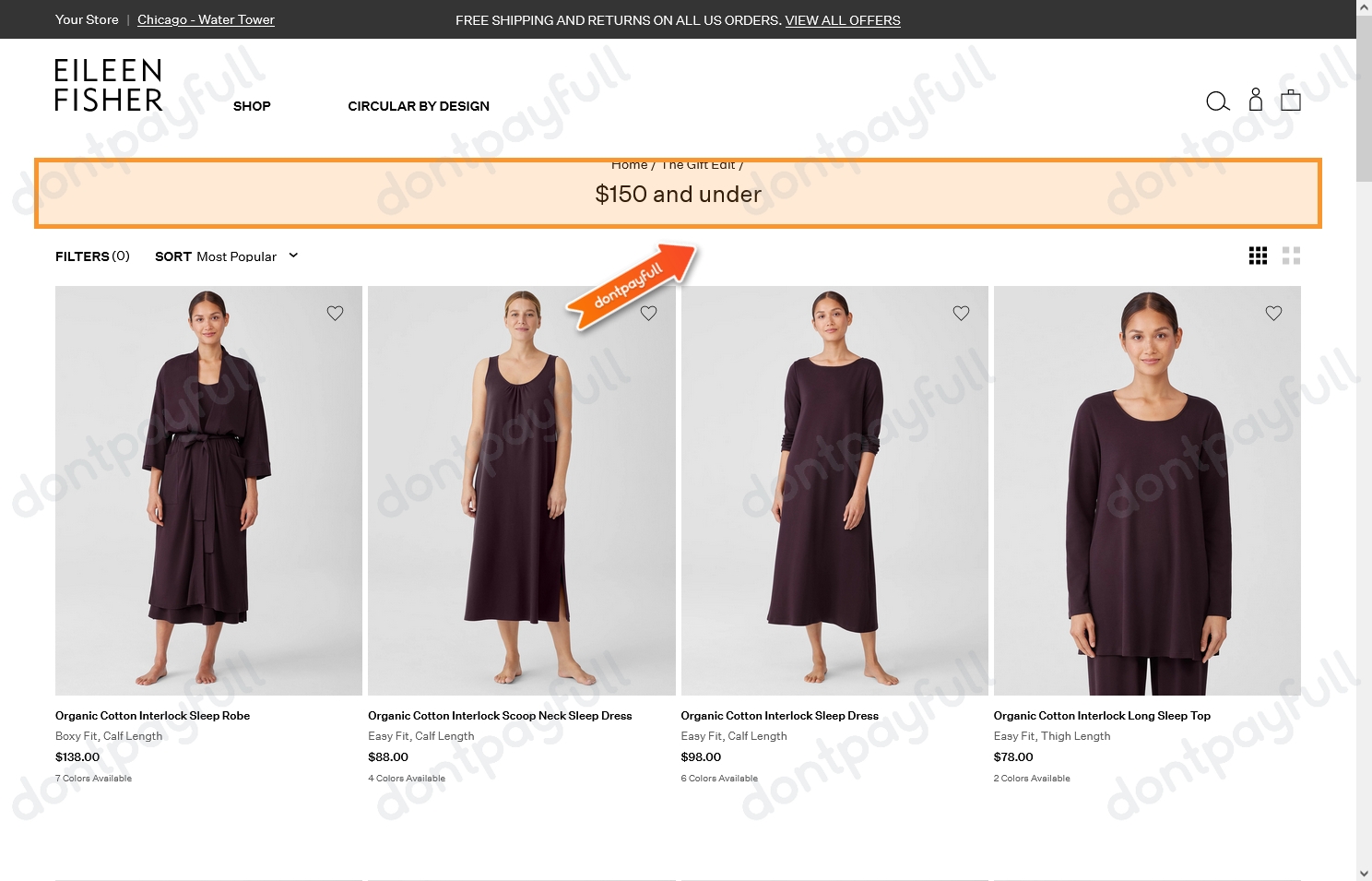Screen dimensions: 1372x881
Task: Open the Chicago - Water Tower store link
Action: tap(205, 19)
